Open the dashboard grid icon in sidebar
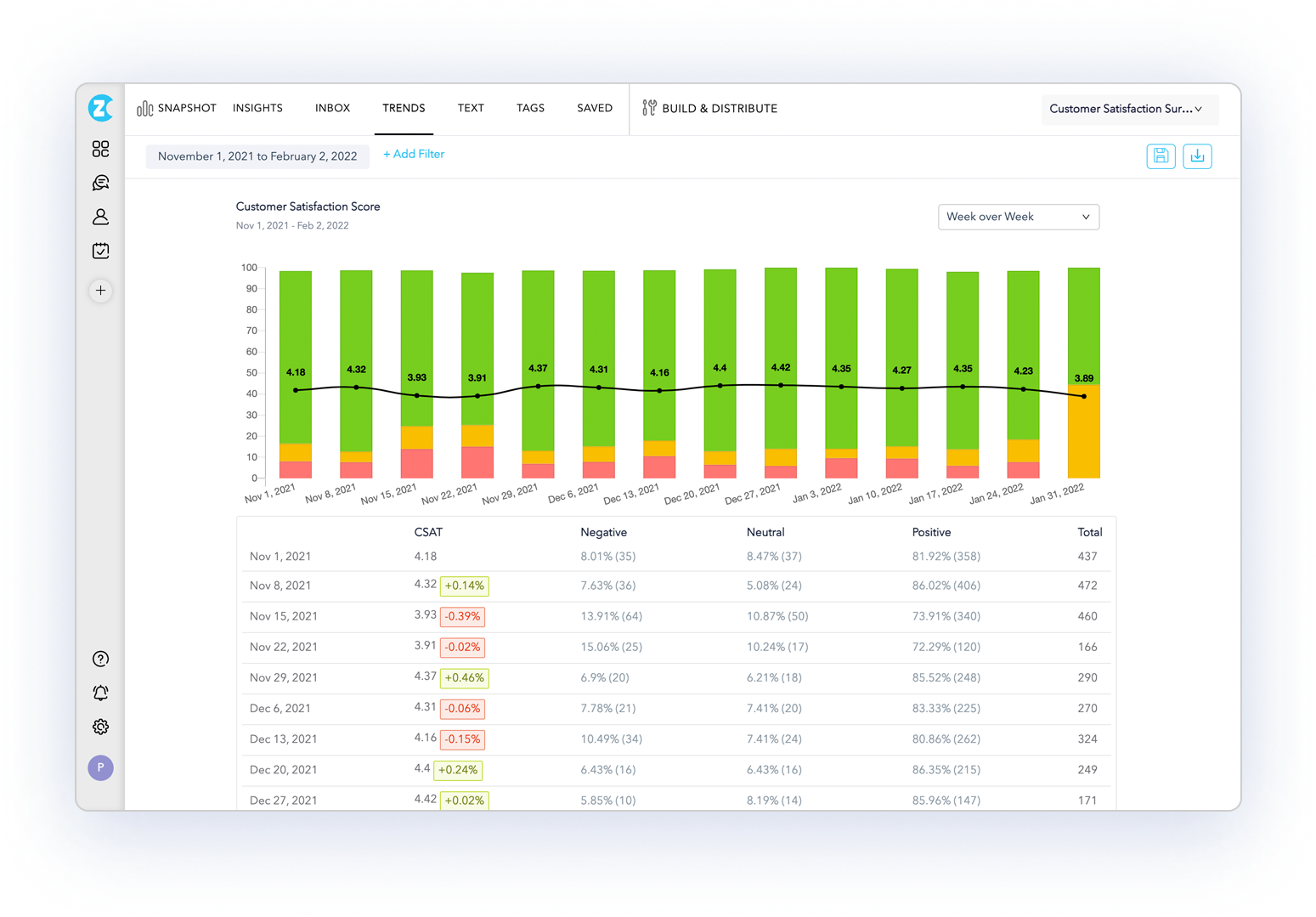This screenshot has height=917, width=1316. [100, 149]
